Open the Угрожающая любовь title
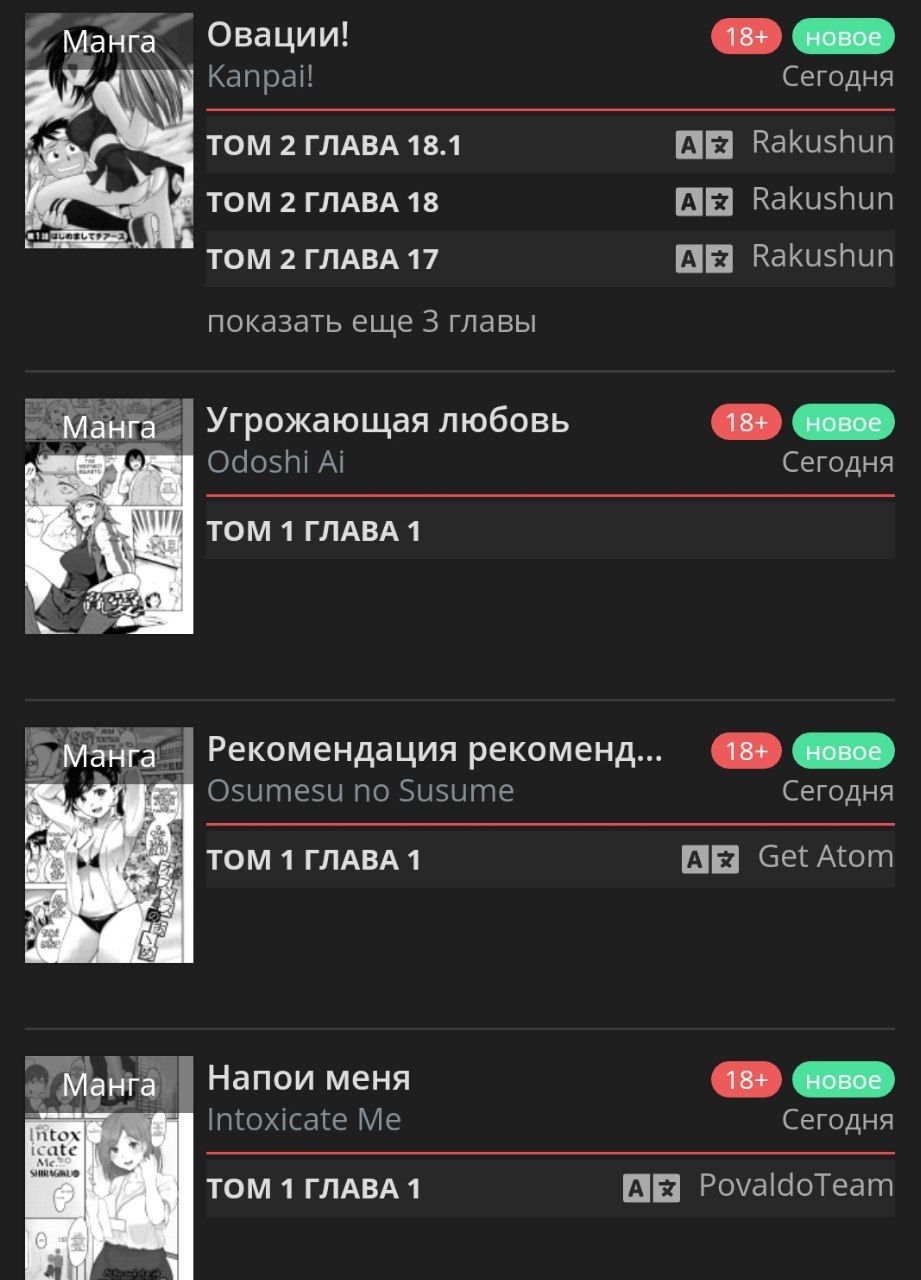921x1280 pixels. point(388,421)
